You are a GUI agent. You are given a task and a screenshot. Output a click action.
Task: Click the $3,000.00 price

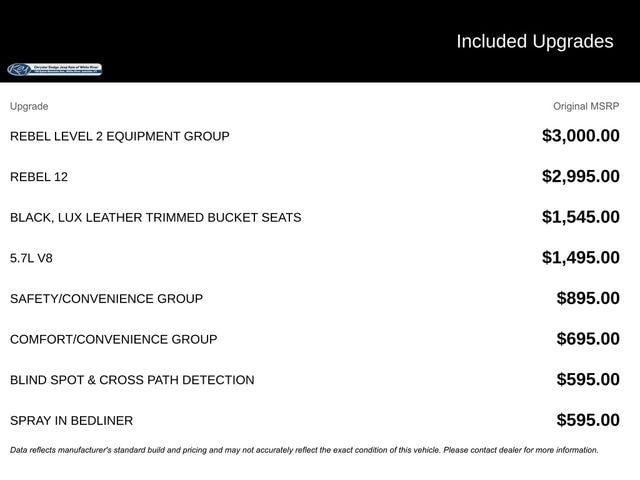tap(580, 136)
